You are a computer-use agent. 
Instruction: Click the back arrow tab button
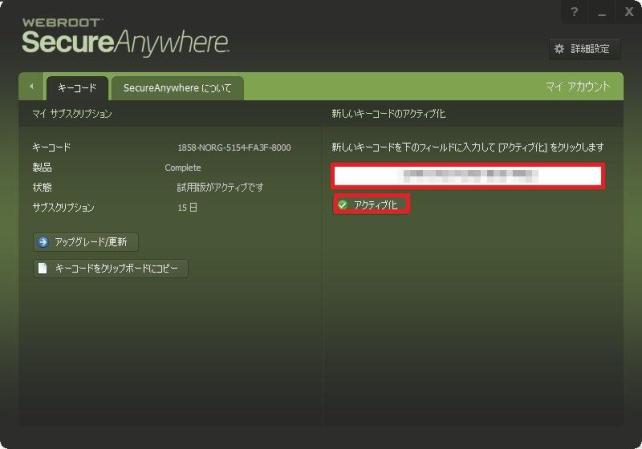[32, 87]
